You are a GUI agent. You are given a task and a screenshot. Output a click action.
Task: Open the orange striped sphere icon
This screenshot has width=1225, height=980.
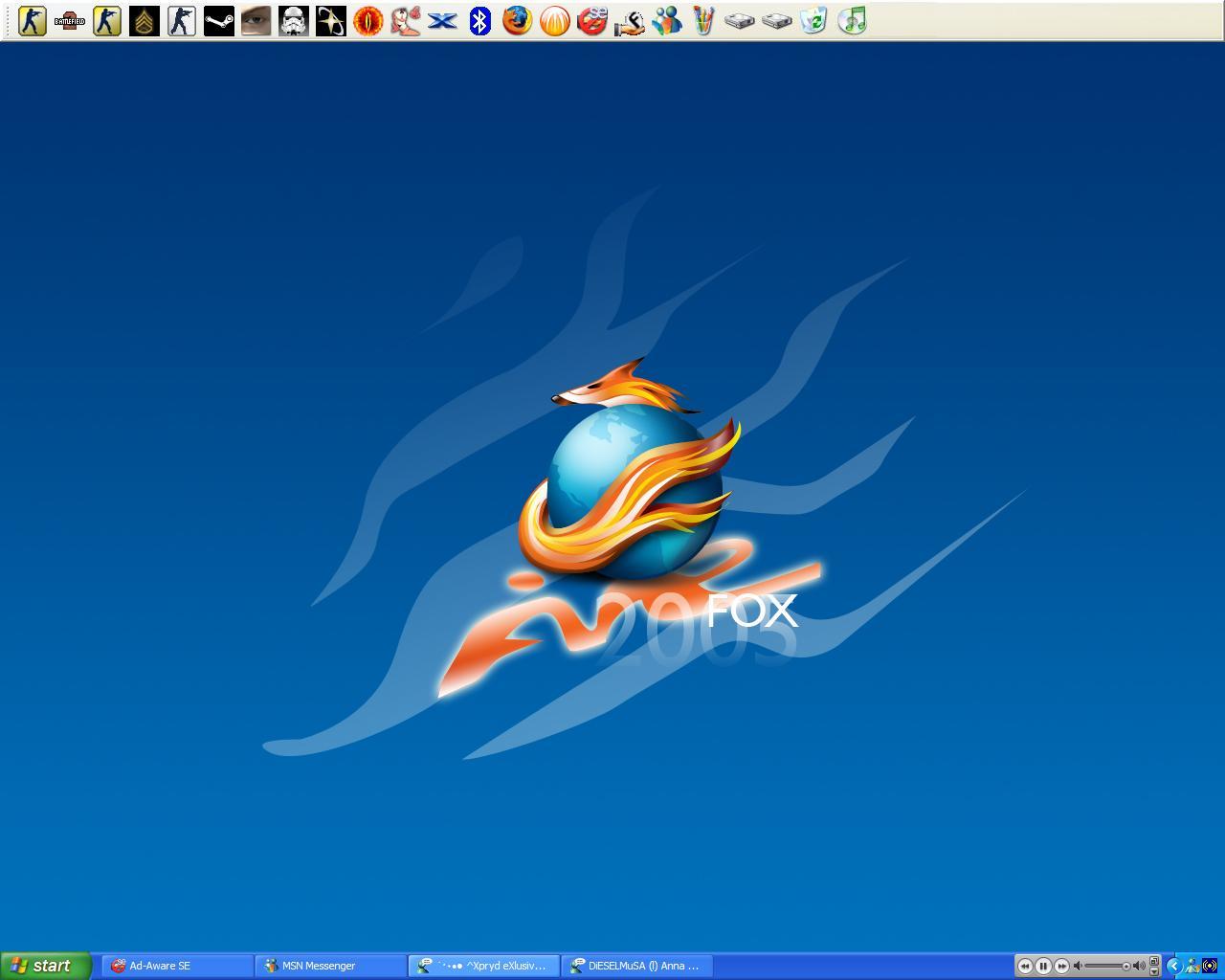point(554,21)
